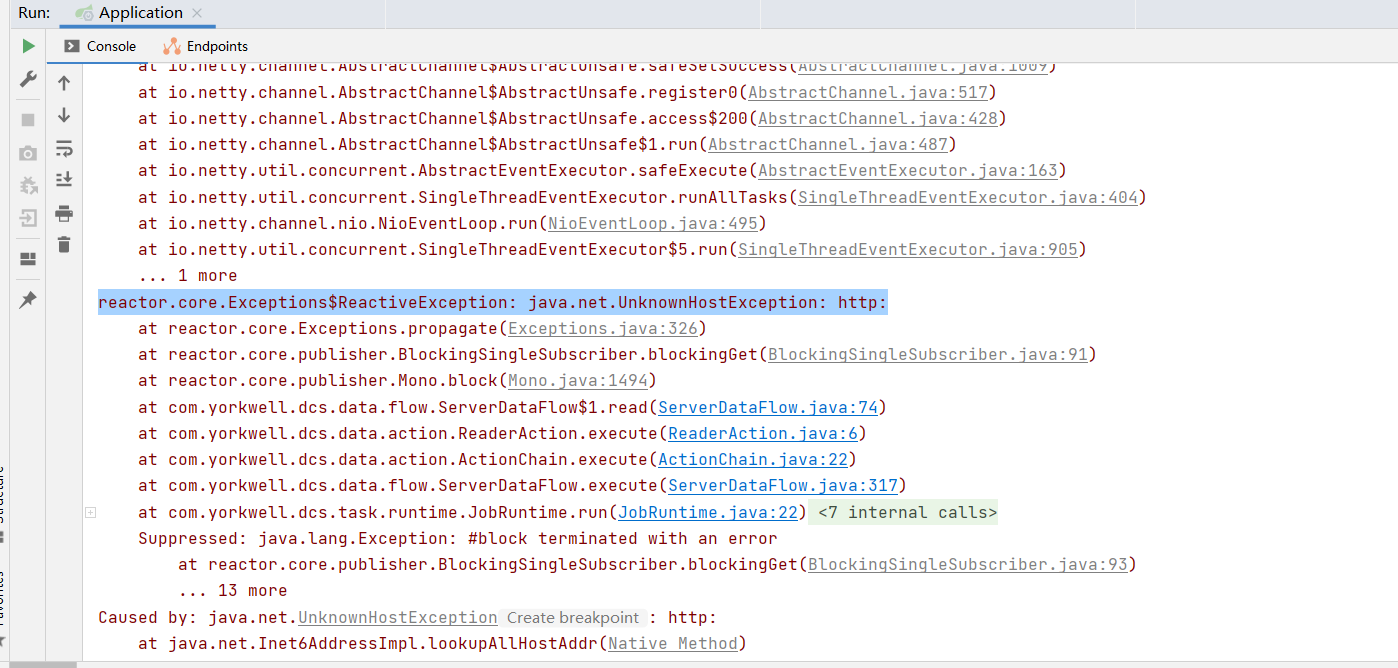Click the exit process icon
Viewport: 1398px width, 668px height.
(28, 218)
